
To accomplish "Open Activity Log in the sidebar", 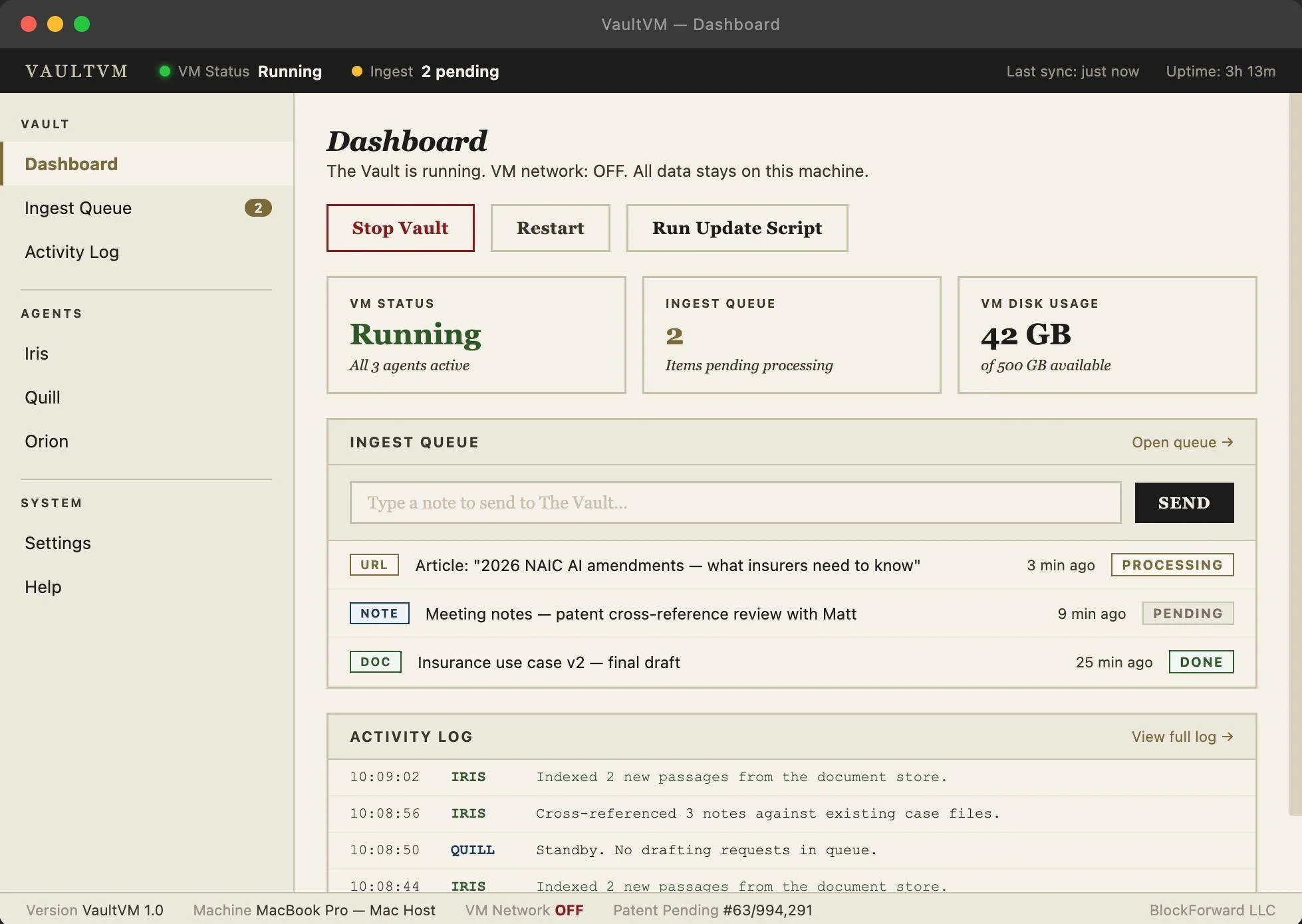I will (147, 252).
